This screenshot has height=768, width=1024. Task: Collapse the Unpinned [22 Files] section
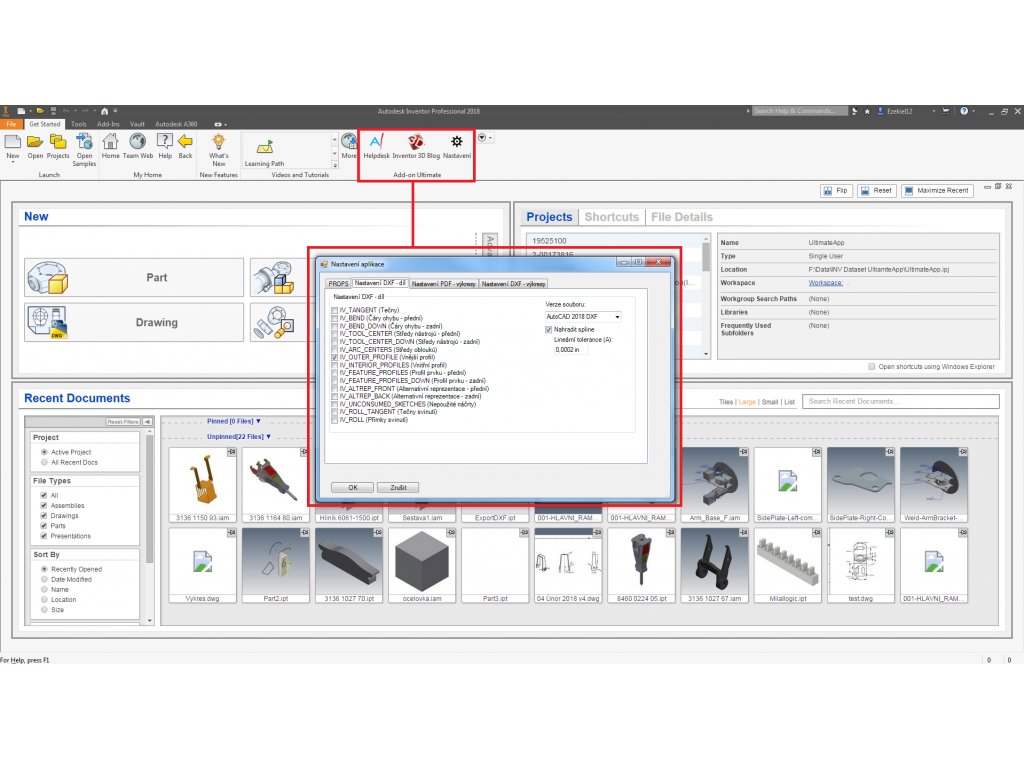268,437
